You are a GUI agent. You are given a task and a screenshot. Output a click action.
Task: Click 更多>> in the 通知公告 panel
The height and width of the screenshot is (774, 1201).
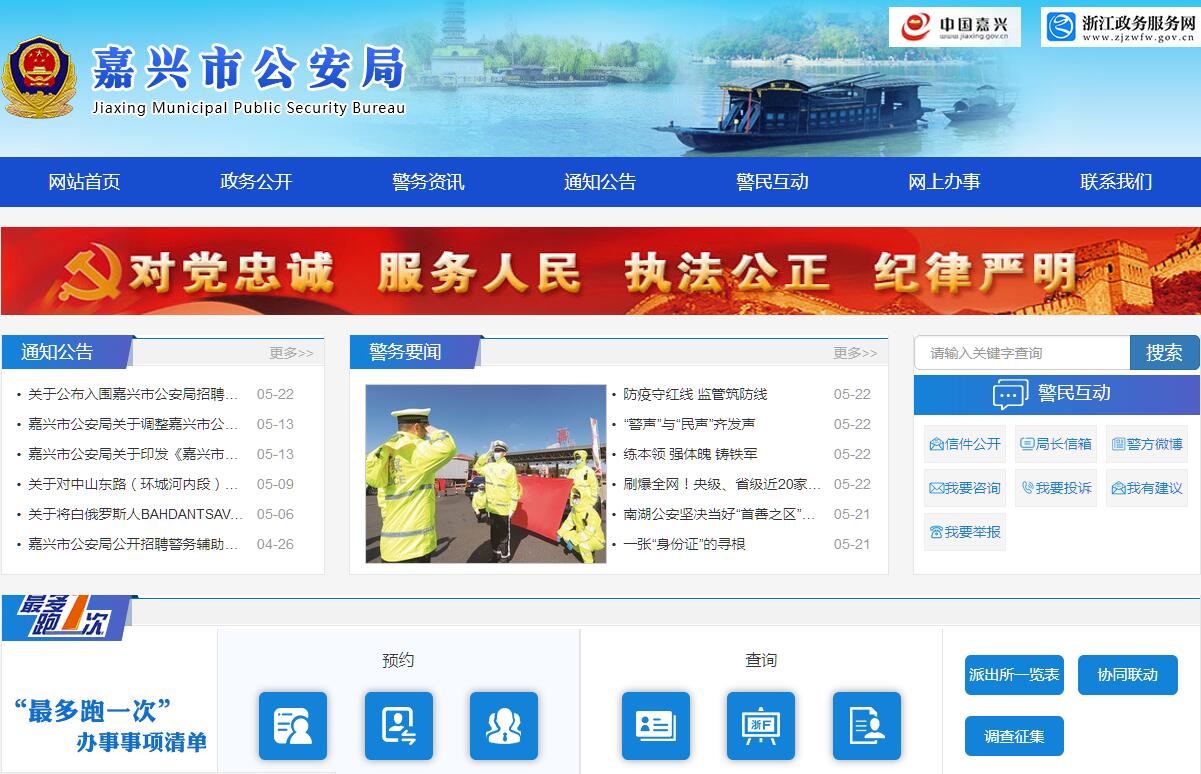tap(291, 353)
